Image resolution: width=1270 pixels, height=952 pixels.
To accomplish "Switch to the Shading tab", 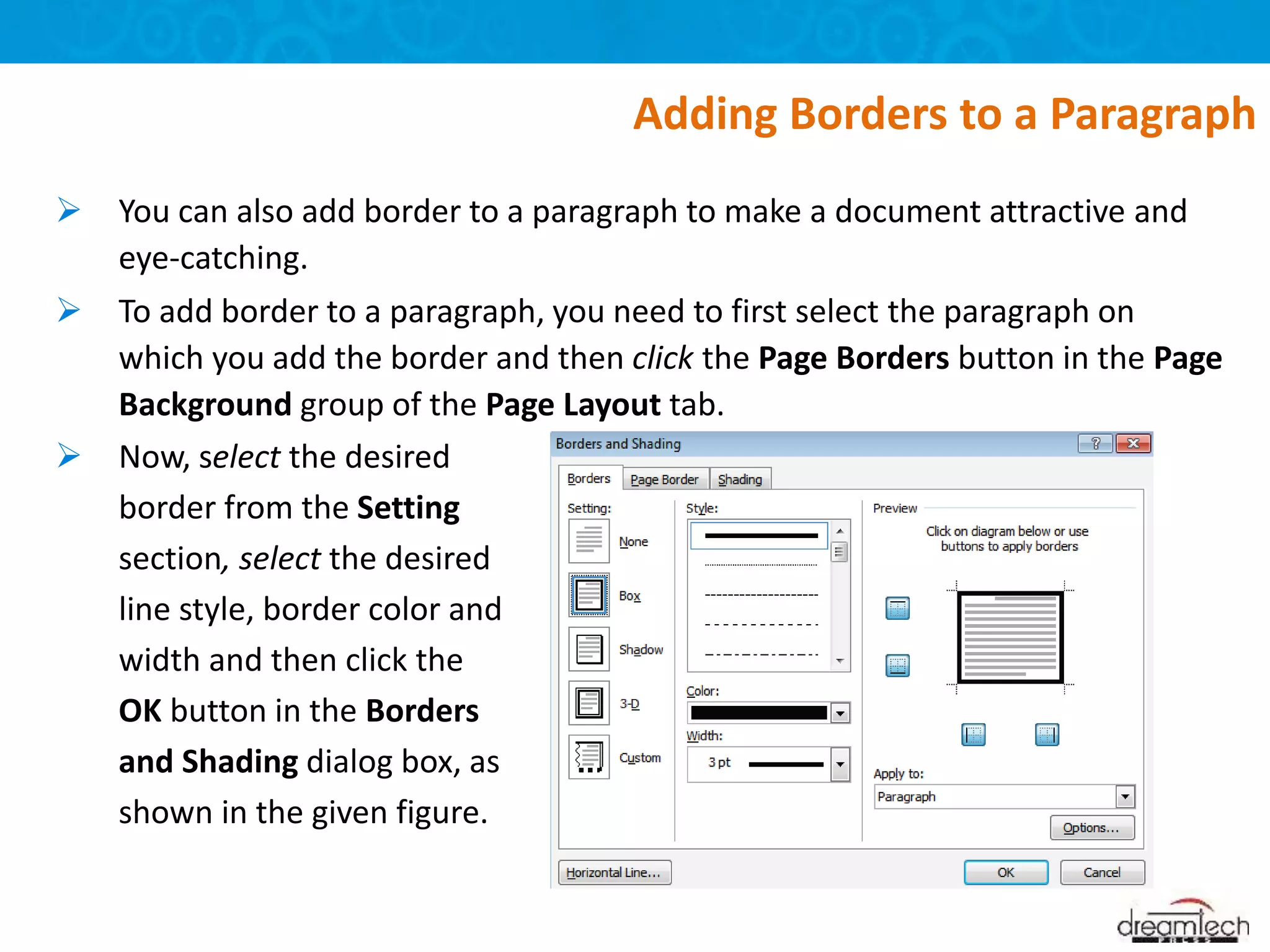I will 740,479.
